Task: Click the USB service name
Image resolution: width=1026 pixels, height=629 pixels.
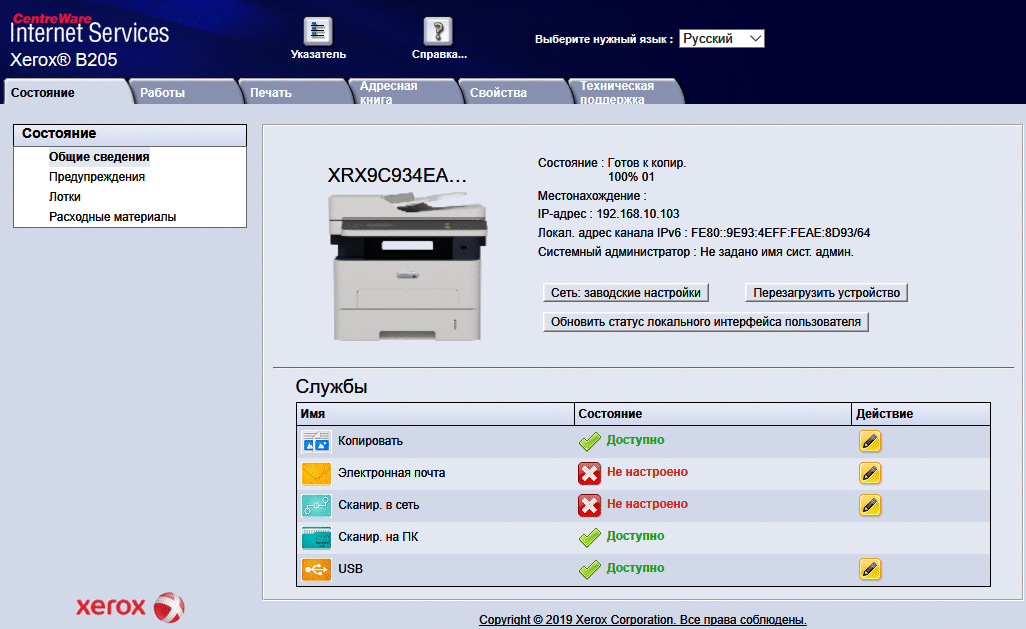Action: (350, 569)
